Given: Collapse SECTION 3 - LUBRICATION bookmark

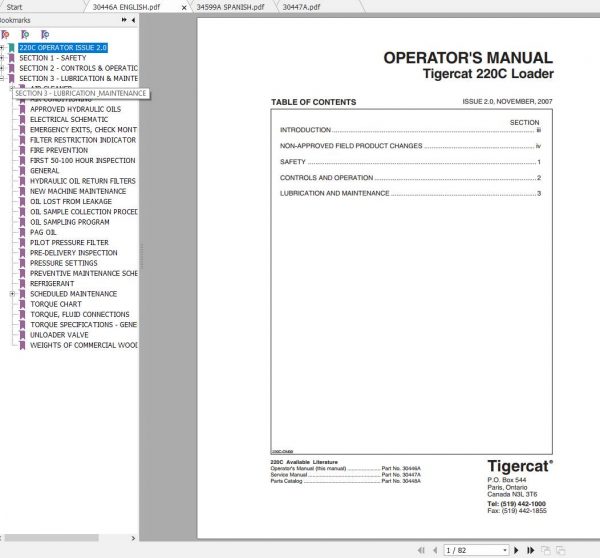Looking at the screenshot, I should tap(2, 78).
